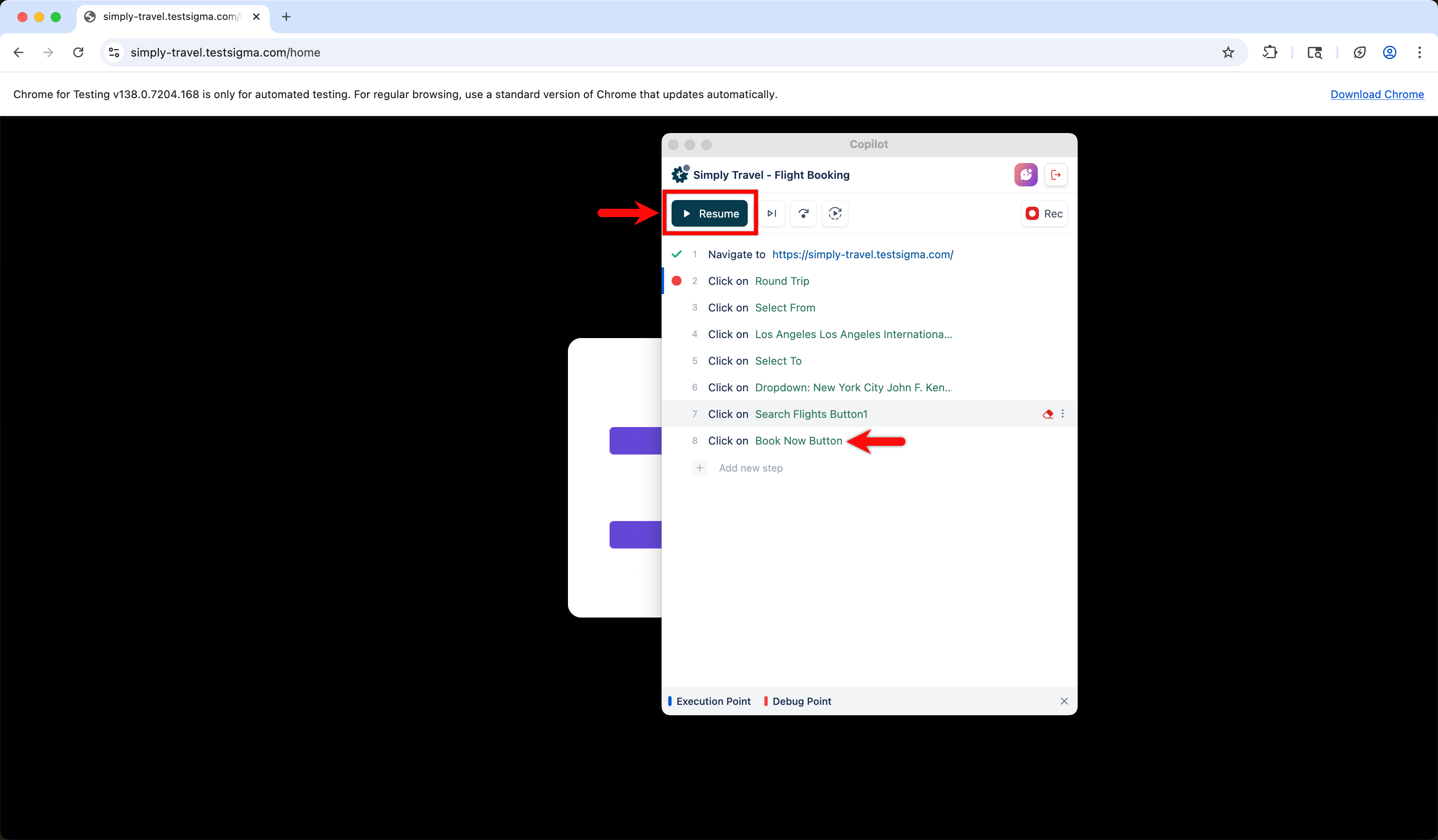
Task: Click the rerun circular play icon
Action: (835, 213)
